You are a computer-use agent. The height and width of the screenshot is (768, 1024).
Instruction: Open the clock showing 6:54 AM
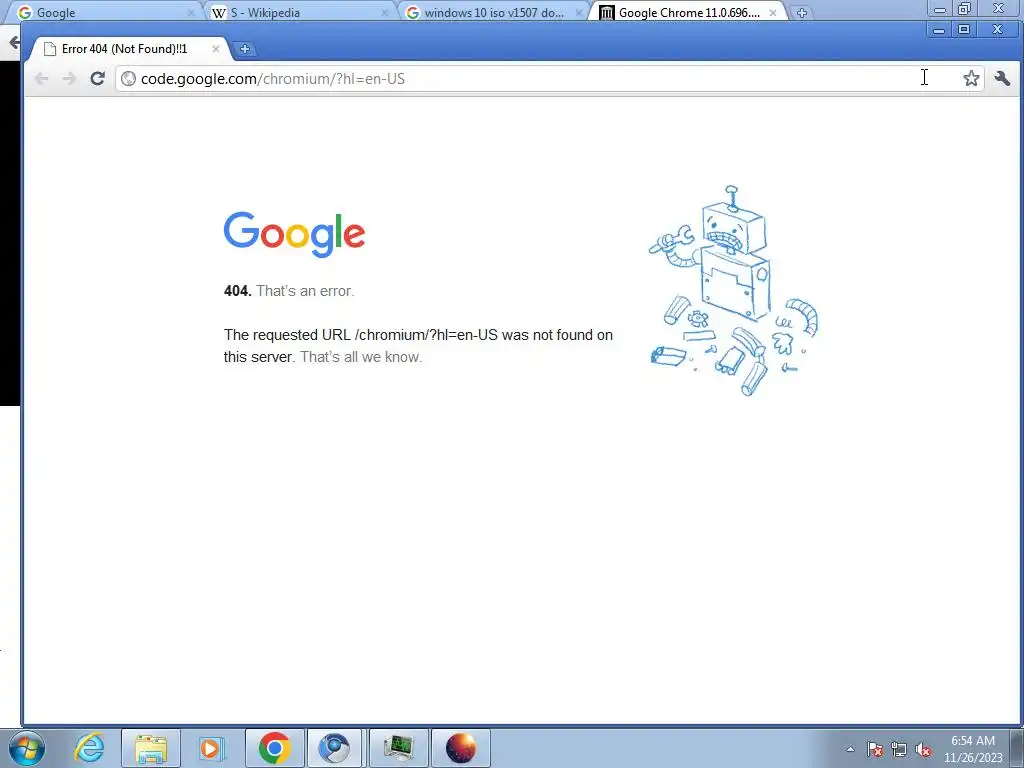tap(973, 749)
